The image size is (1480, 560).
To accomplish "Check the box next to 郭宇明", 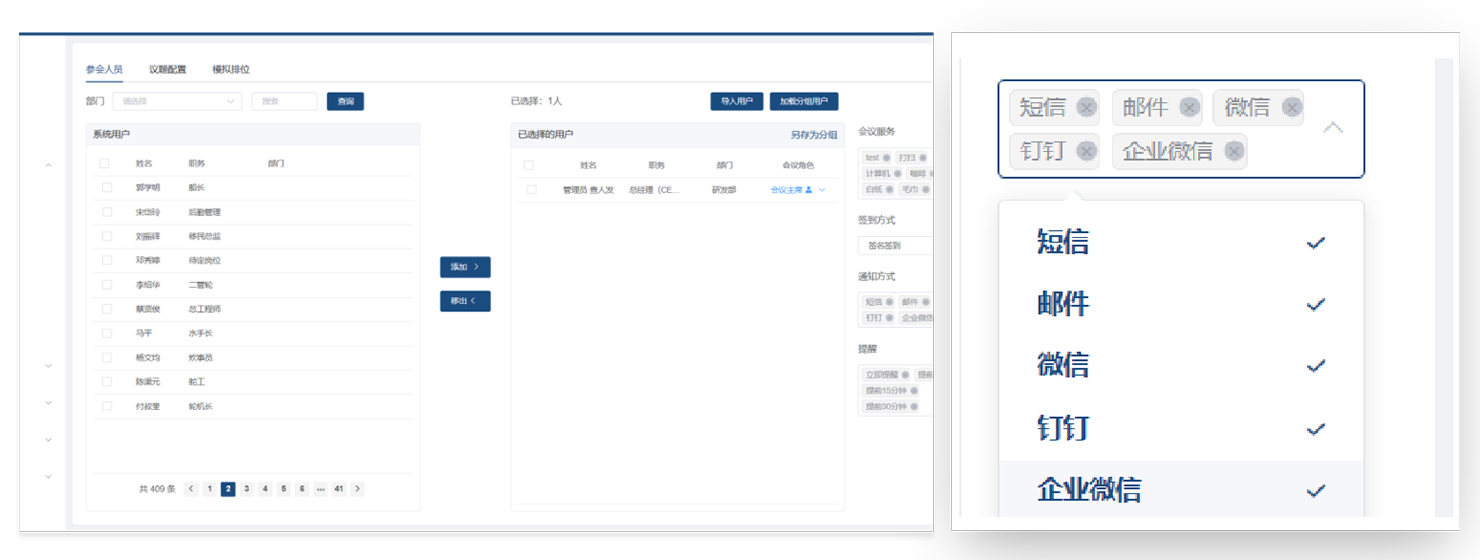I will (107, 188).
